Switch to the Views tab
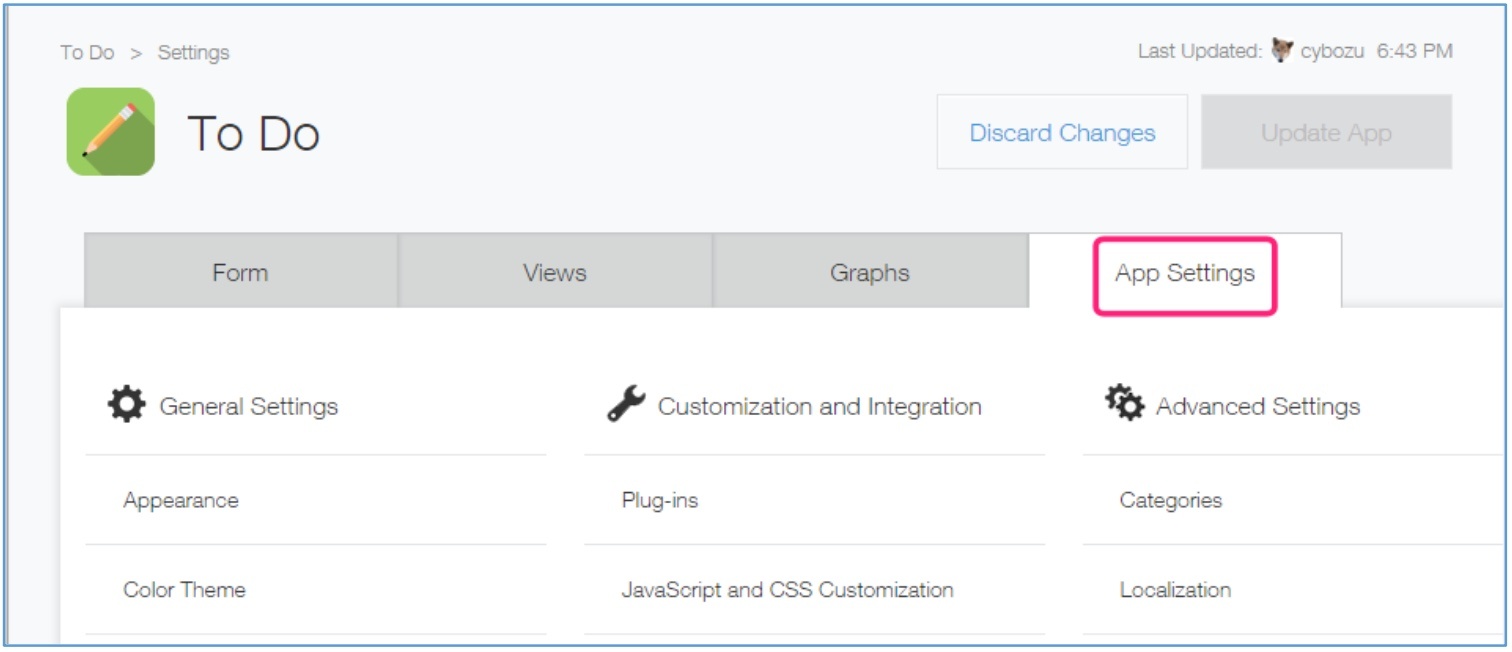 (x=554, y=272)
